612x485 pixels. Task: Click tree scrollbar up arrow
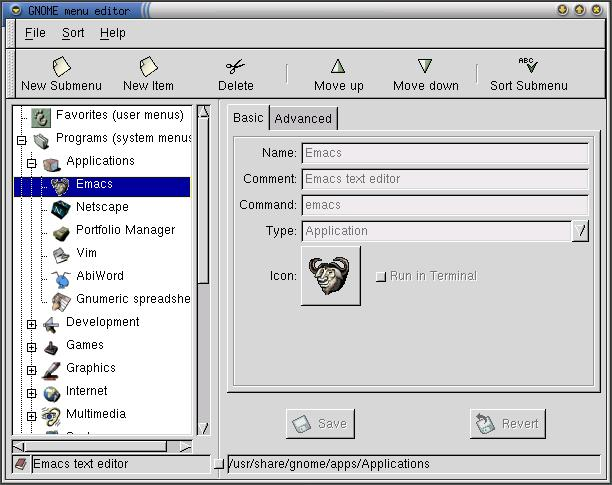point(203,112)
